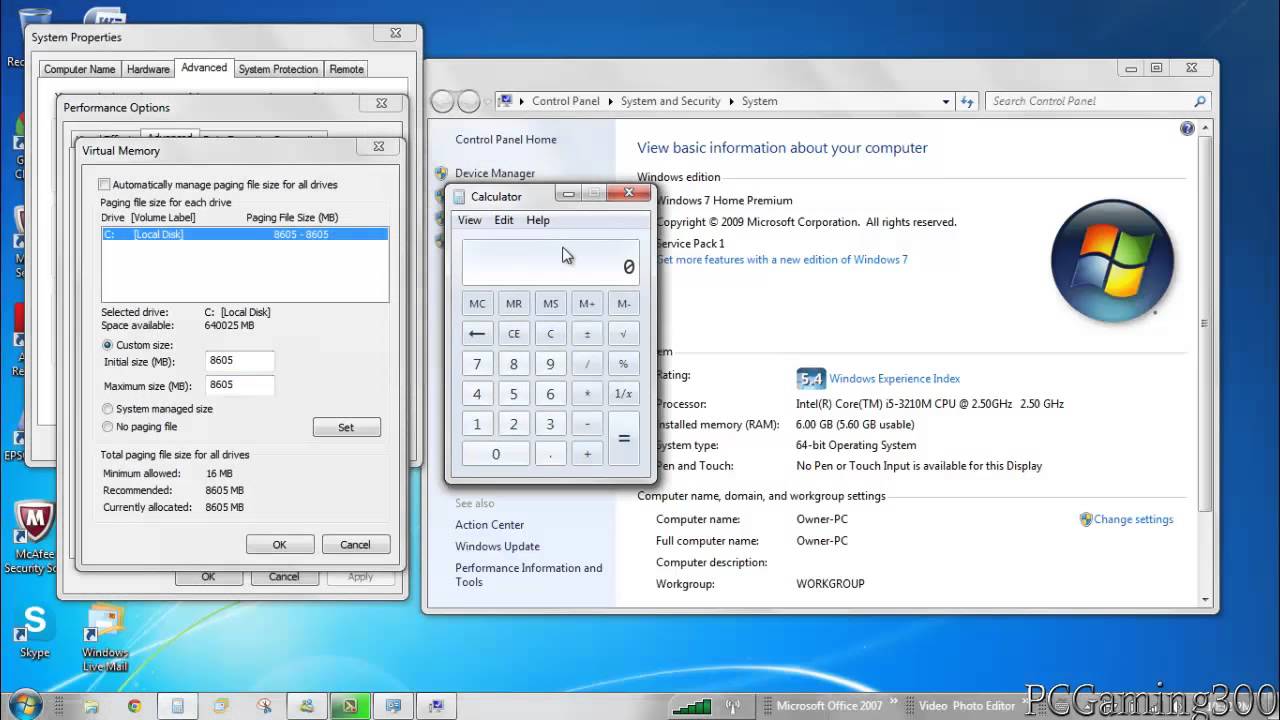The image size is (1280, 720).
Task: Click the calculator M+ key
Action: tap(587, 304)
